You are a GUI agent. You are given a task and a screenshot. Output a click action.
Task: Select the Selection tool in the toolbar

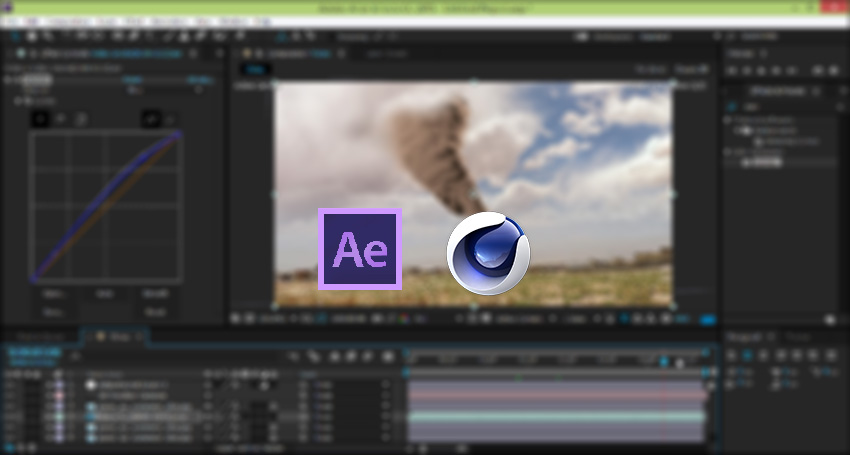point(16,36)
